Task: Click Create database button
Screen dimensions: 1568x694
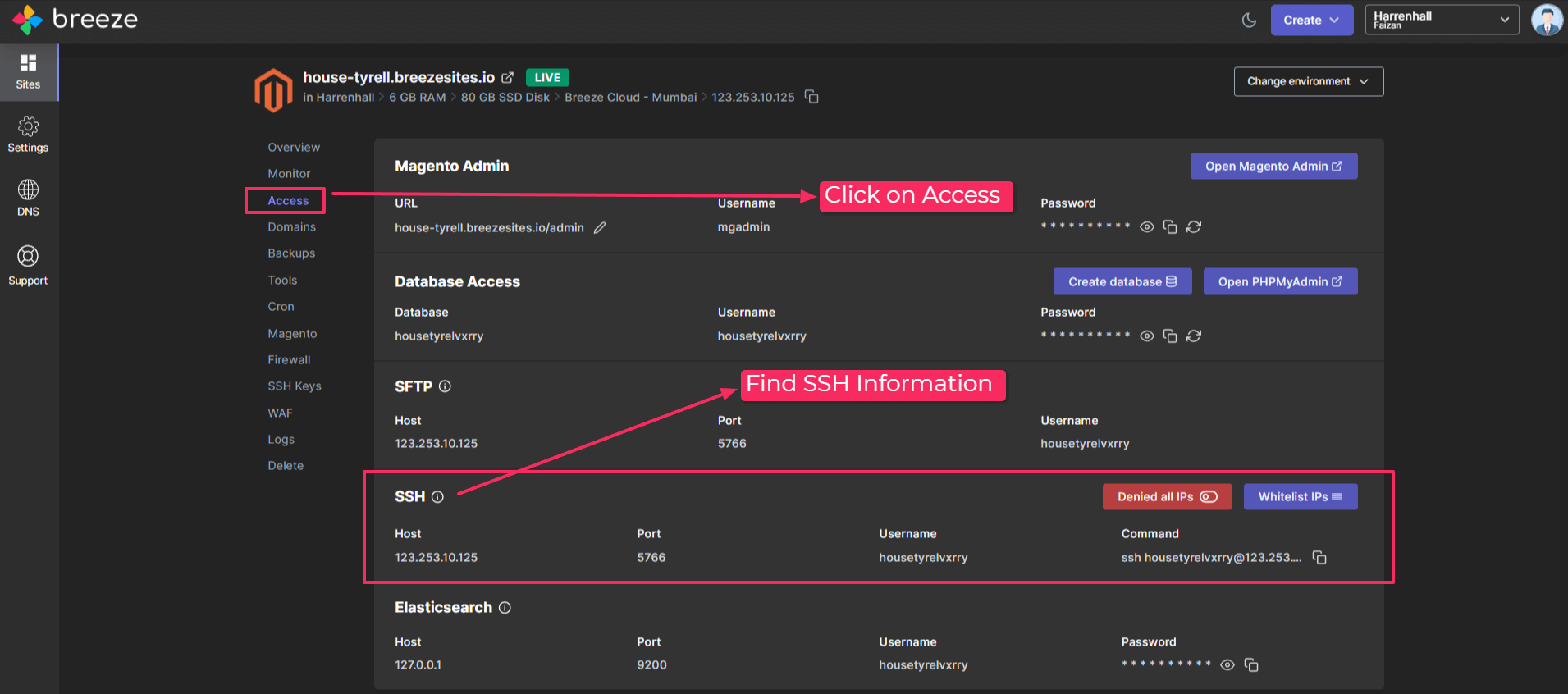Action: [x=1122, y=281]
